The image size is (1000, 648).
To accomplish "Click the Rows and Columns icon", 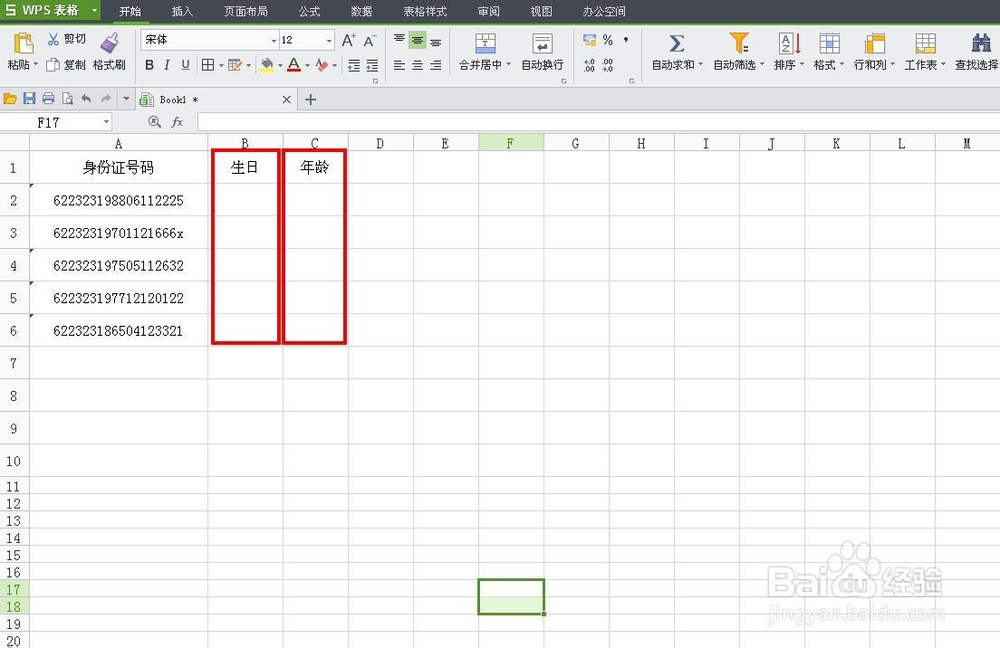I will coord(874,43).
